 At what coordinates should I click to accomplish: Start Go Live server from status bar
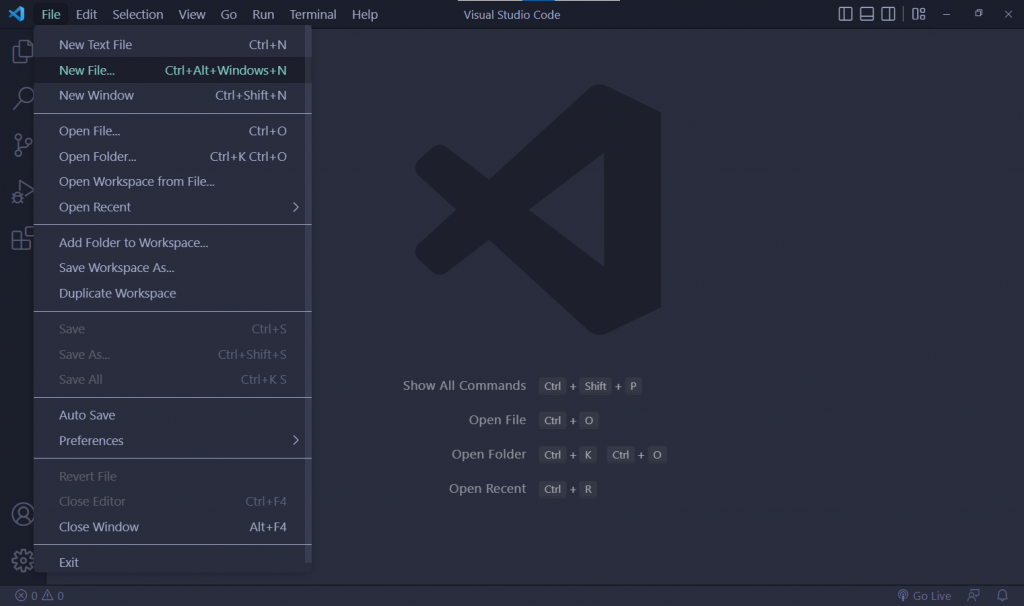pyautogui.click(x=924, y=596)
